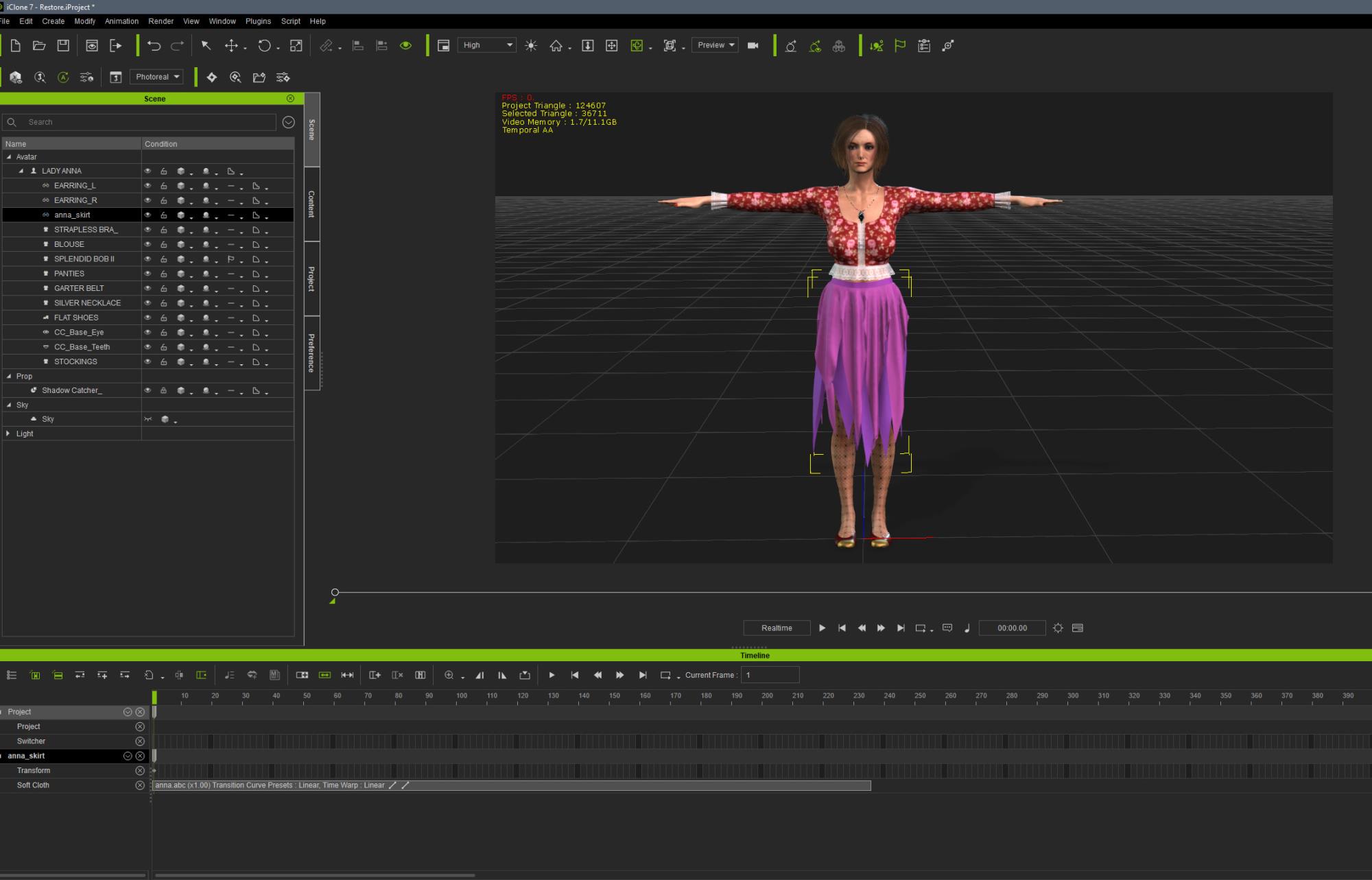1372x880 pixels.
Task: Toggle visibility eye of Shadow Catcher_
Action: [x=147, y=390]
